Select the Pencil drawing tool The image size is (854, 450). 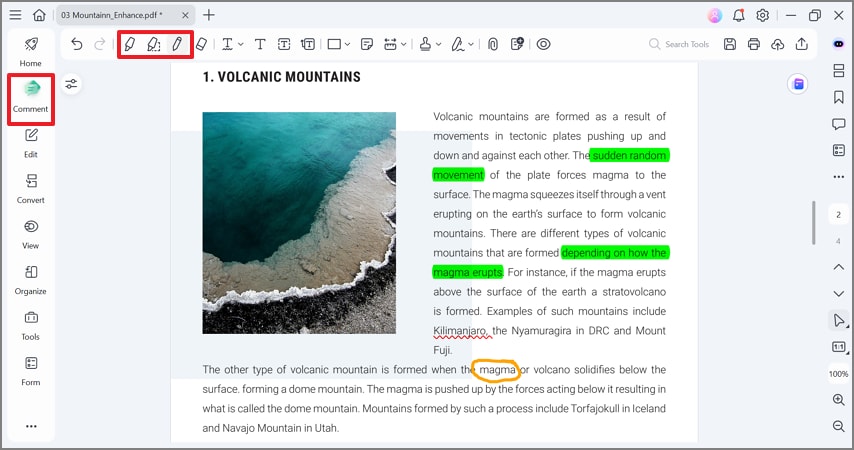177,44
